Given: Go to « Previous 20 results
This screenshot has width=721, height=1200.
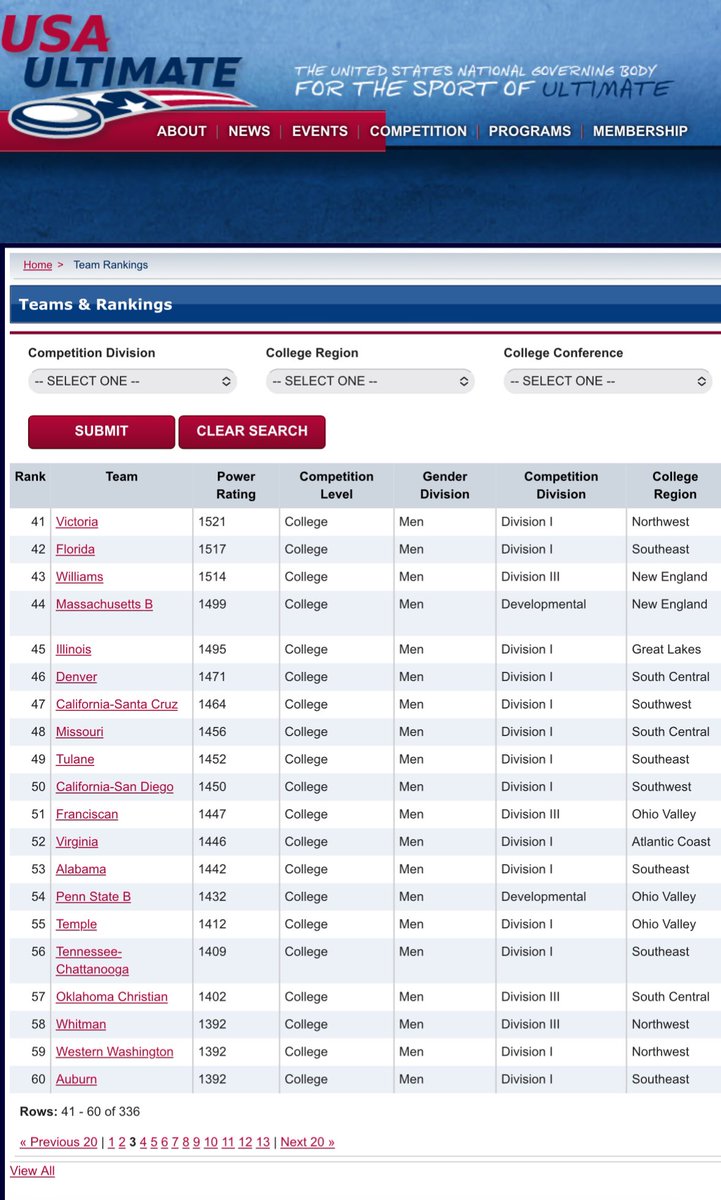Looking at the screenshot, I should coord(59,1142).
